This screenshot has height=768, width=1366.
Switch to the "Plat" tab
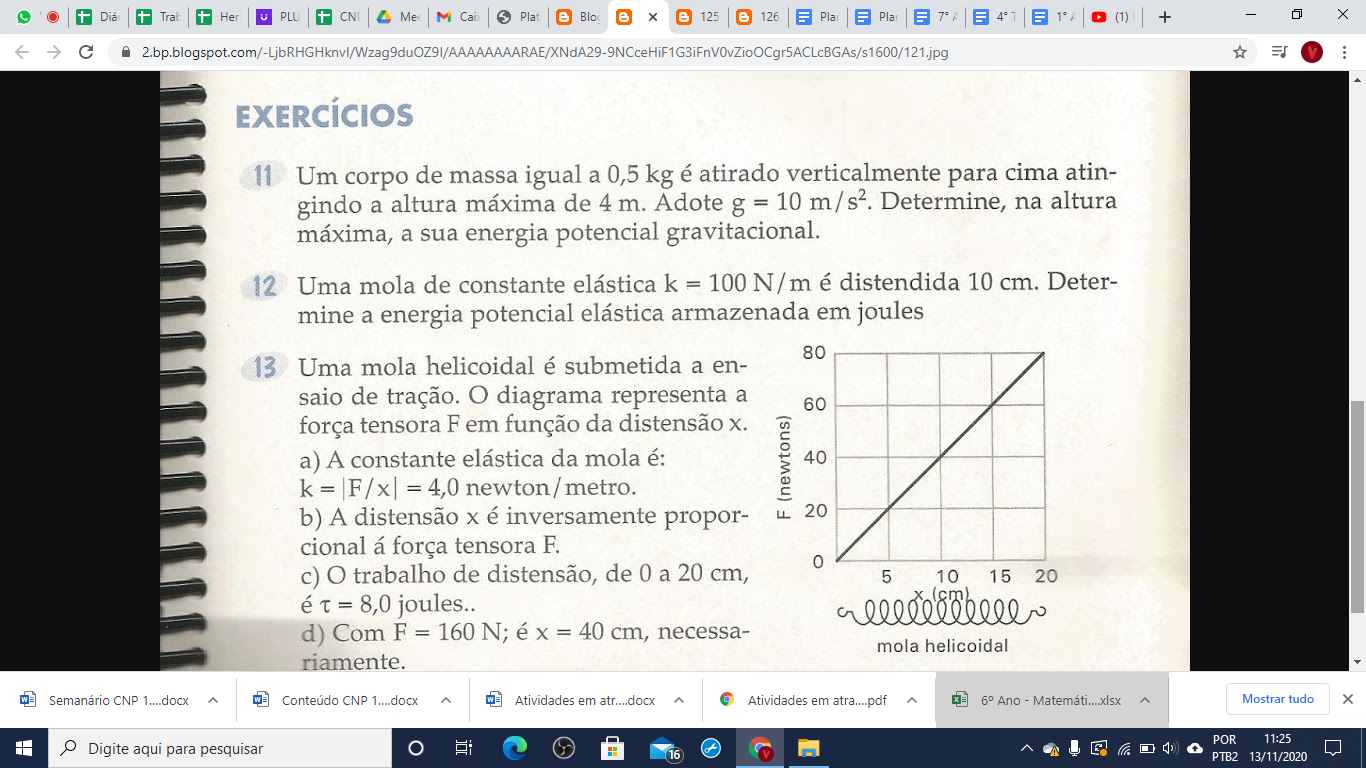[517, 17]
